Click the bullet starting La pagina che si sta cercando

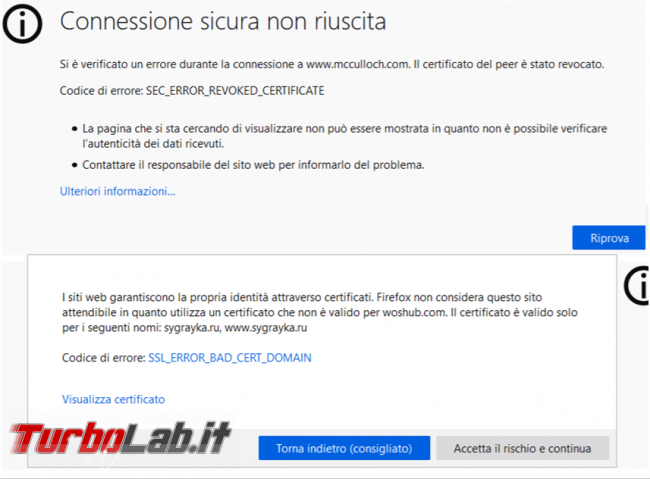click(x=344, y=136)
